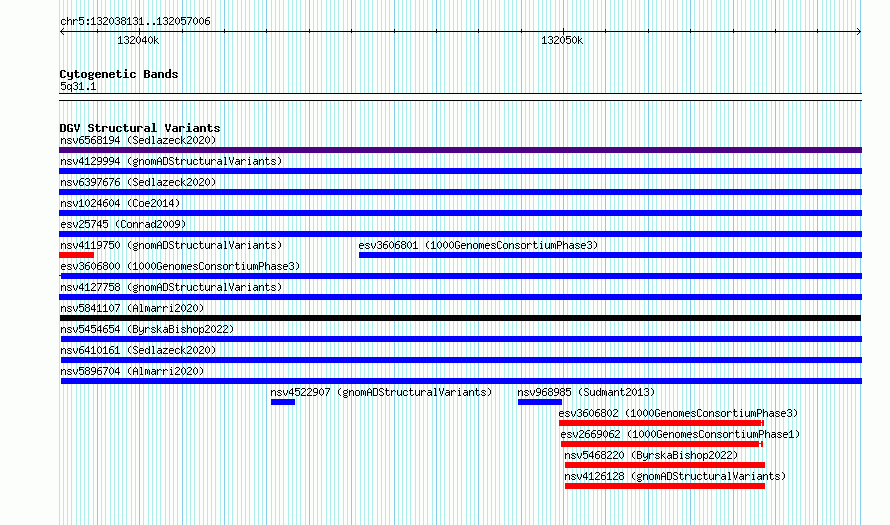Select esv3606802 (1000GenomesConsortiumPhase3) label
This screenshot has height=525, width=890.
[x=678, y=413]
